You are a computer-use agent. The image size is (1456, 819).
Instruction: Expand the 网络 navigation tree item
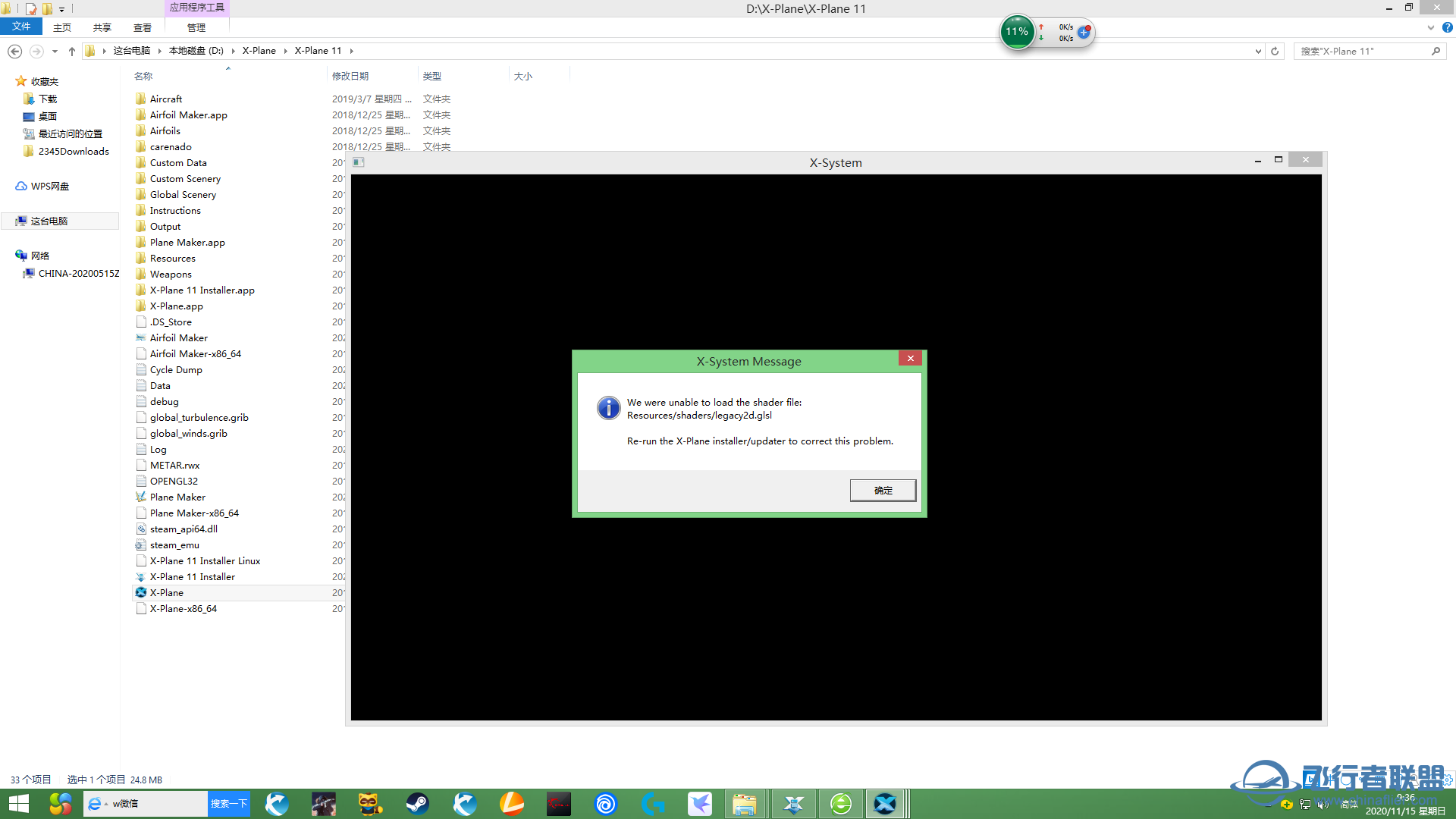pyautogui.click(x=8, y=255)
